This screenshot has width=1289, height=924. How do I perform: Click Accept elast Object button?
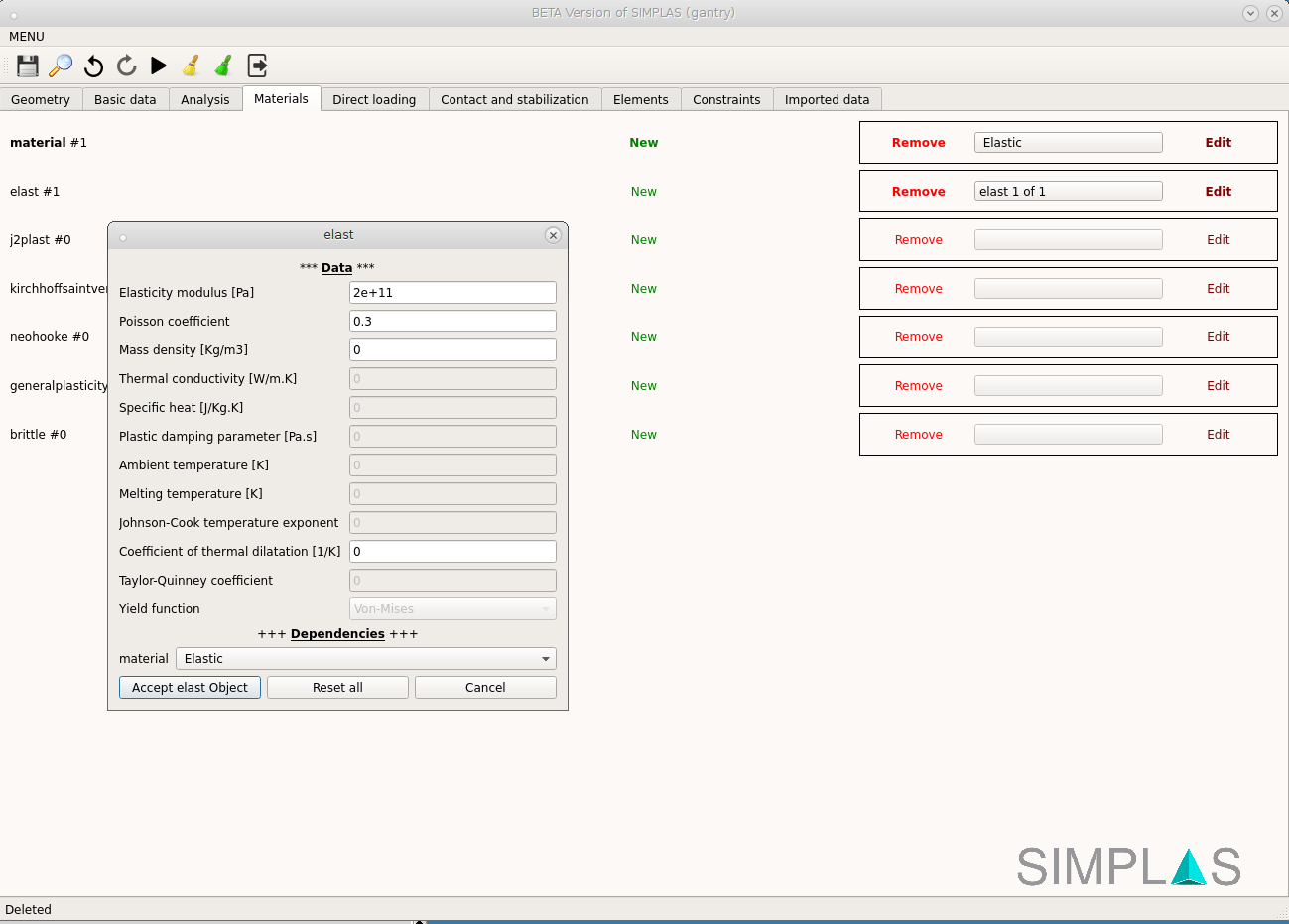point(190,688)
